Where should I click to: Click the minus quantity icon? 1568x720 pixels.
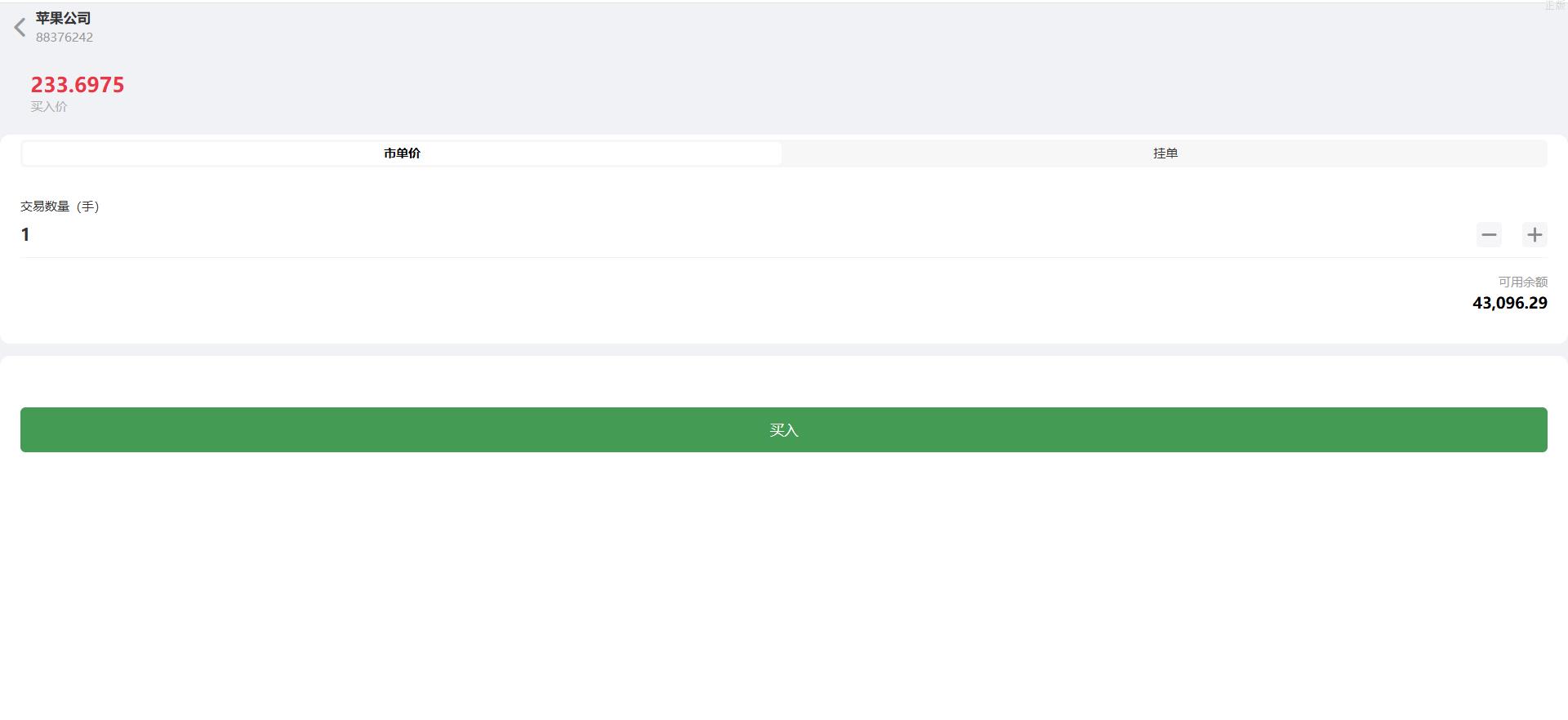(1489, 235)
